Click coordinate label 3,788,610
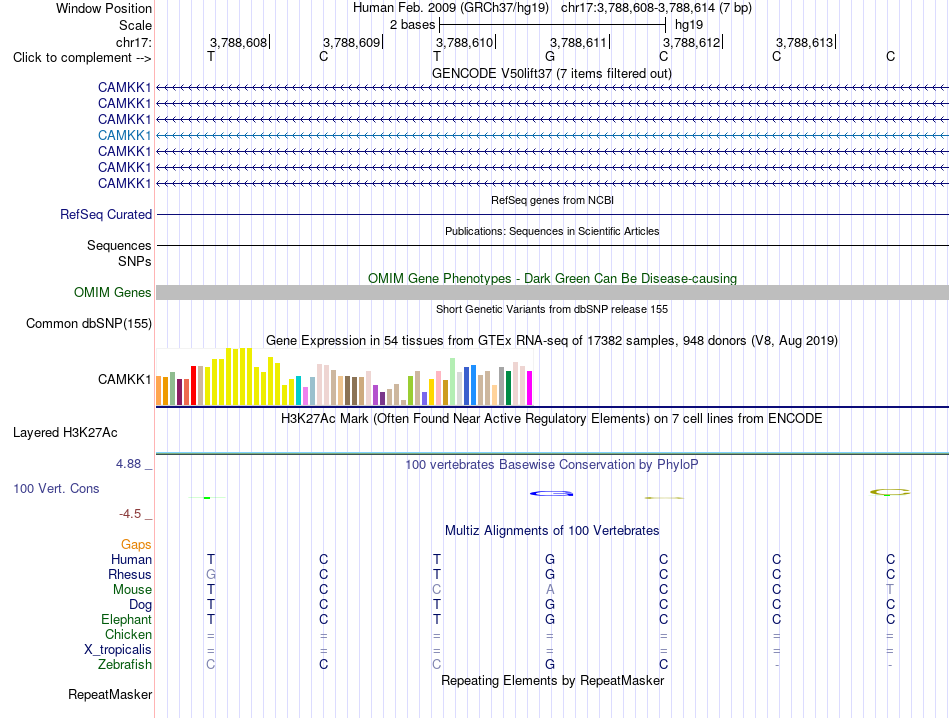 point(464,42)
